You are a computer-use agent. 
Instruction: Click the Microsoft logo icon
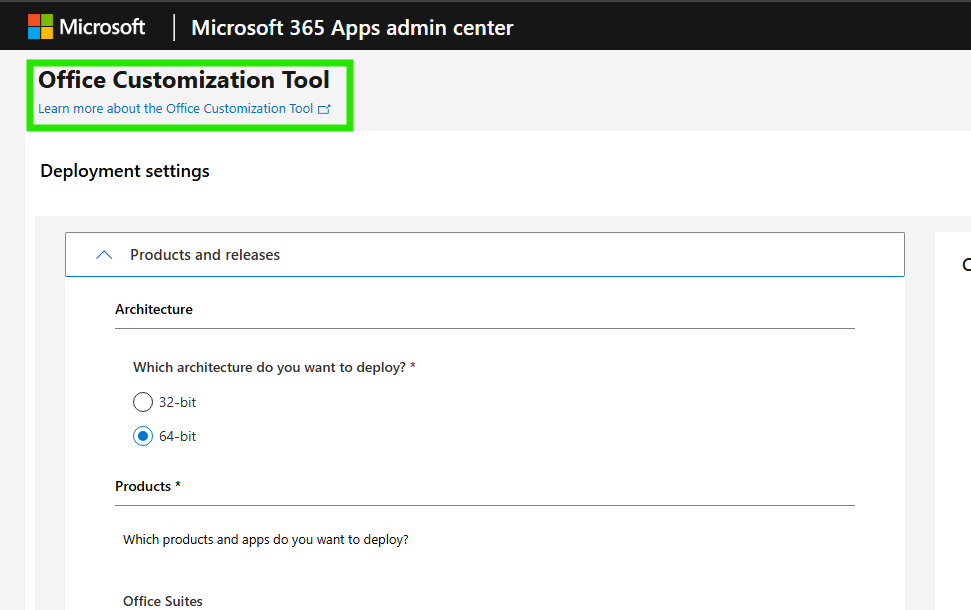pyautogui.click(x=40, y=27)
